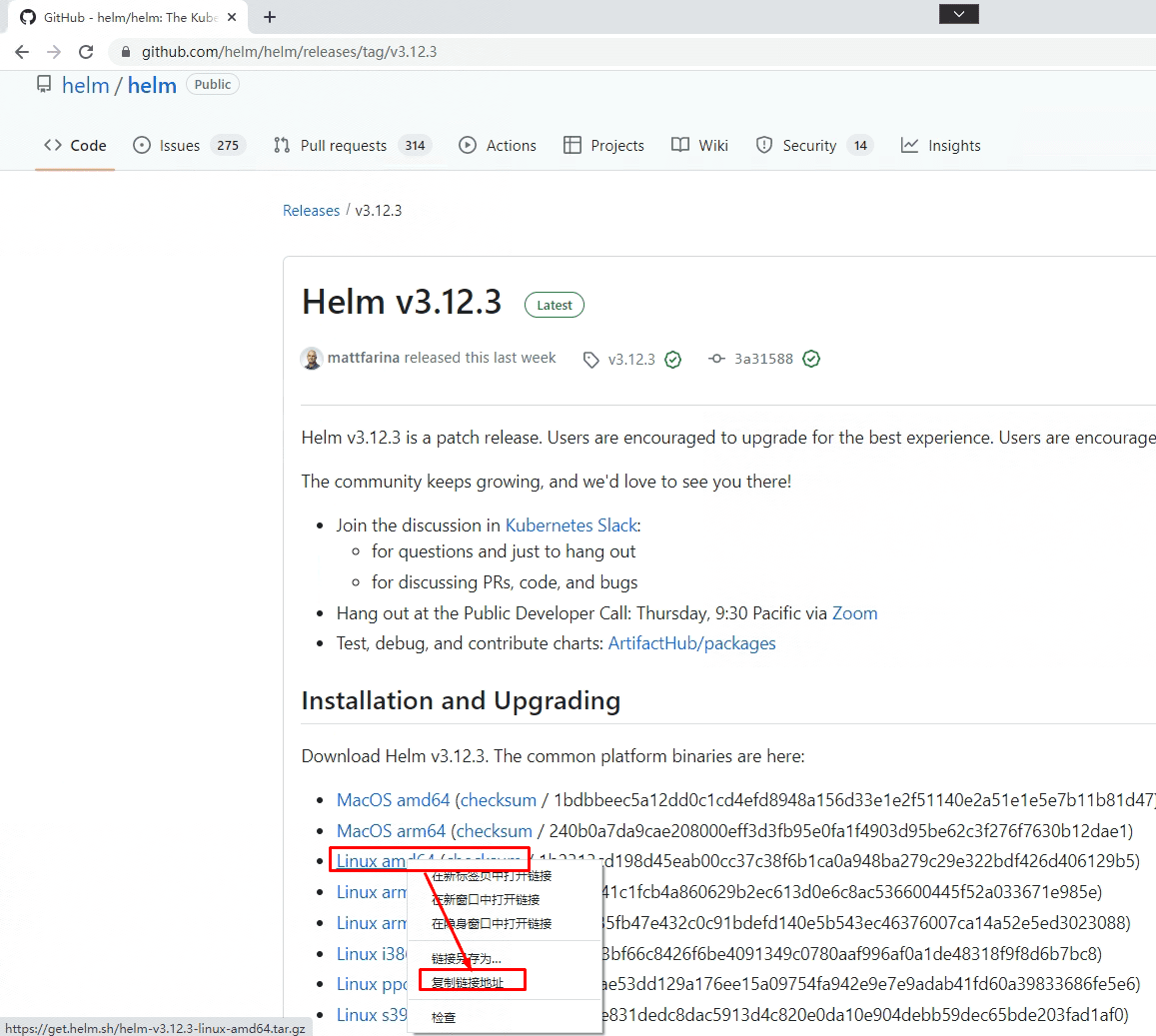Click the tag icon beside v3.12.3
Viewport: 1156px width, 1036px height.
pyautogui.click(x=590, y=360)
